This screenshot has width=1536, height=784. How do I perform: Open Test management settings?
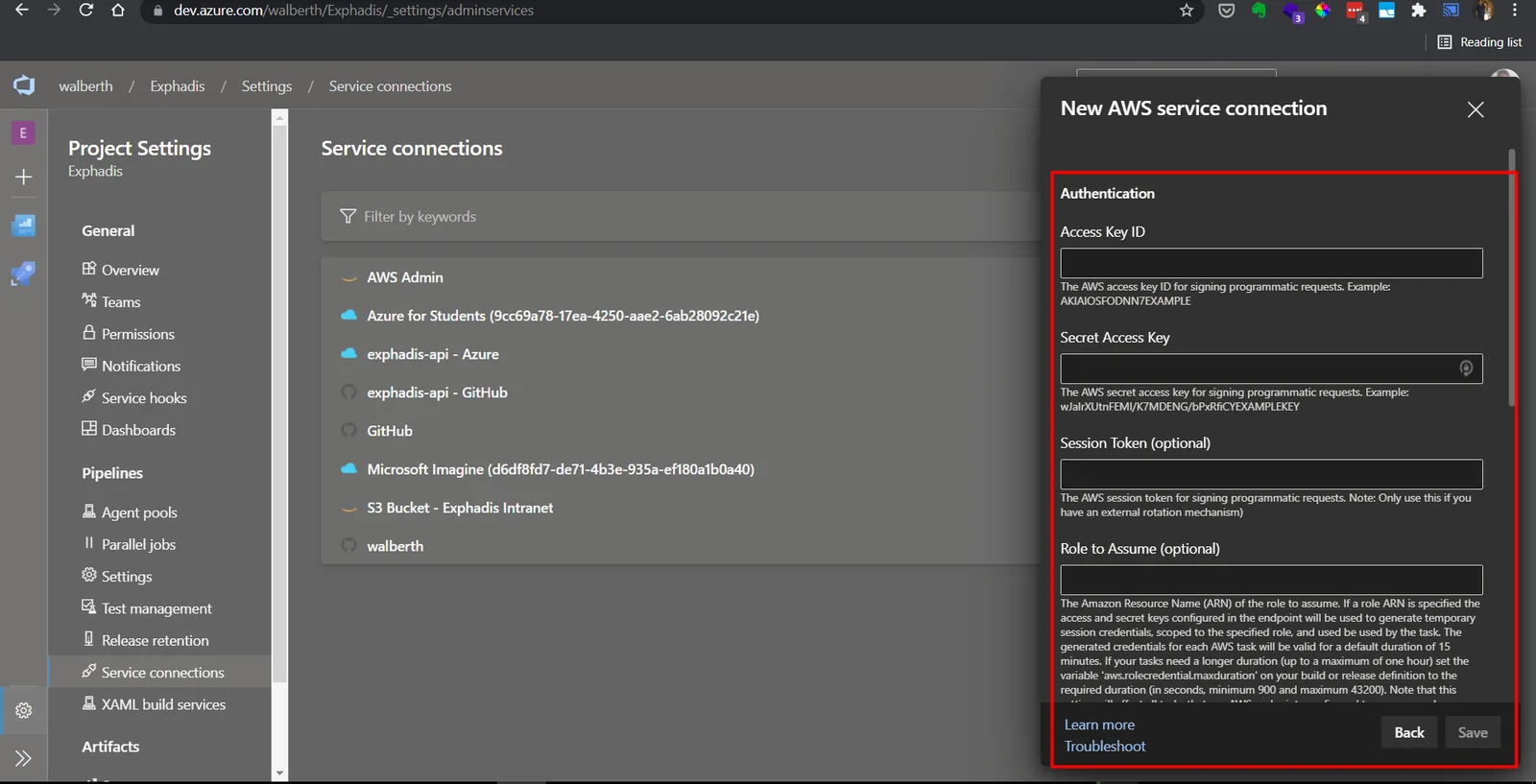(x=156, y=608)
